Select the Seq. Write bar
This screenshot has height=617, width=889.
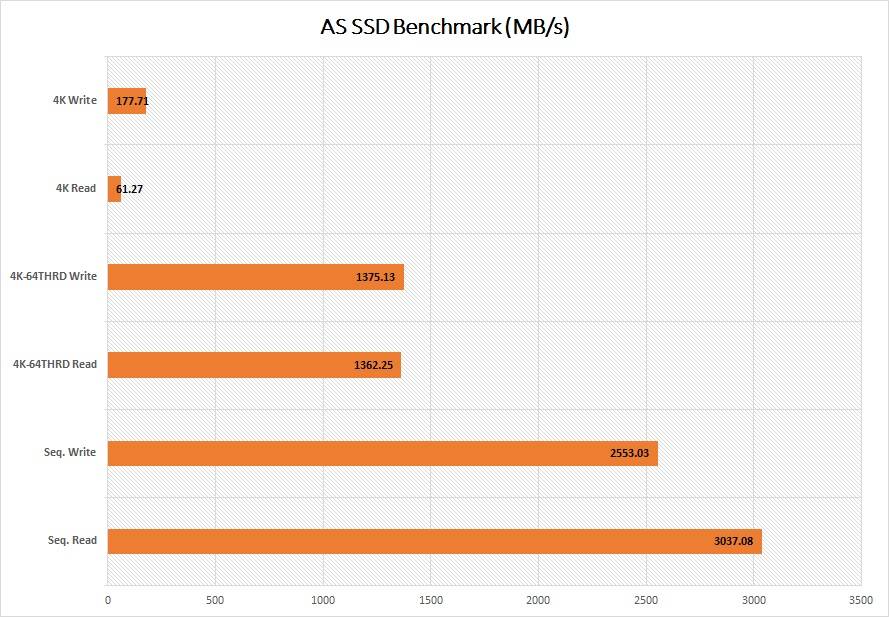(383, 453)
